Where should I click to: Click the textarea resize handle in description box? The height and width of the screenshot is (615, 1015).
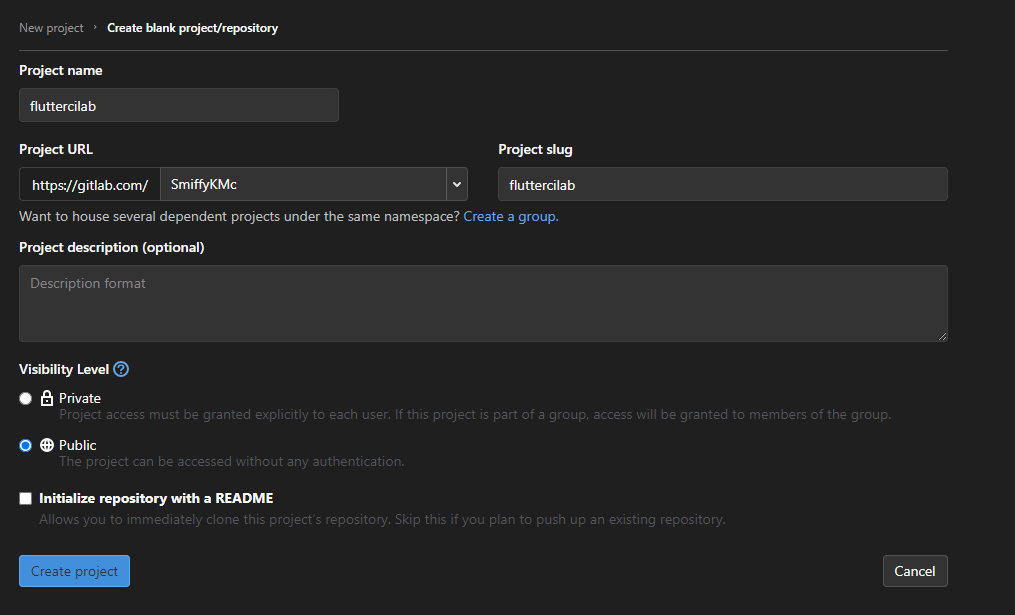942,336
